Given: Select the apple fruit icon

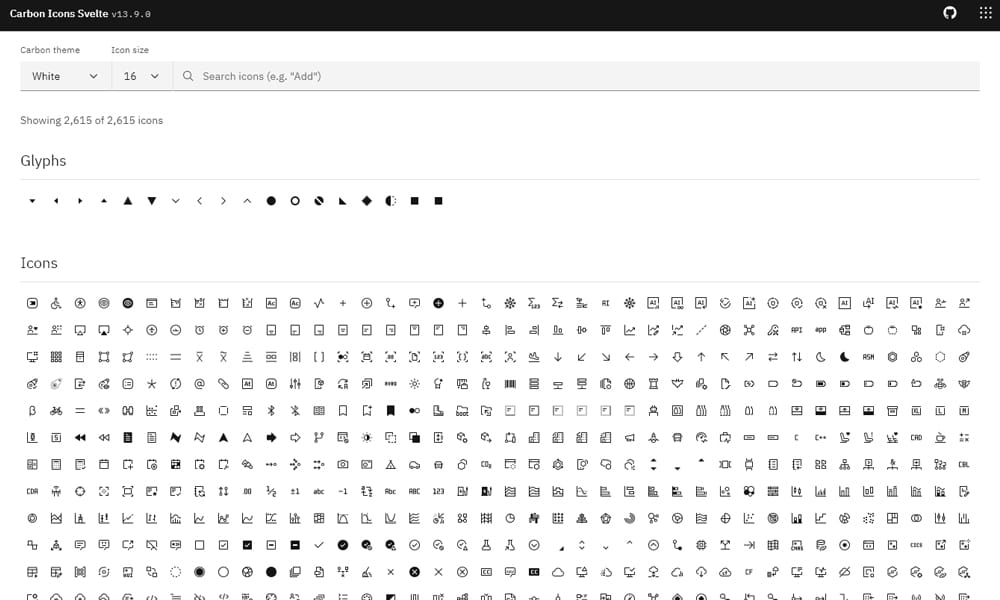Looking at the screenshot, I should pyautogui.click(x=869, y=330).
